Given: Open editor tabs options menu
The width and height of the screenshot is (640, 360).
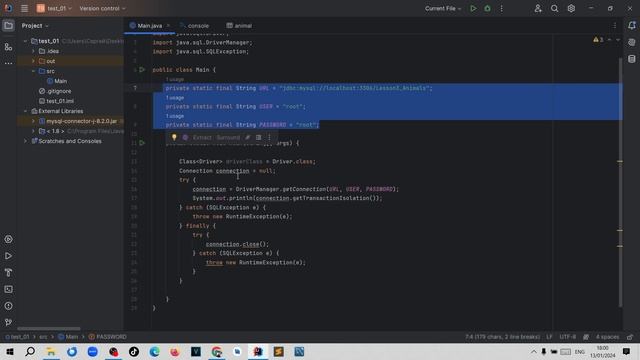Looking at the screenshot, I should click(615, 26).
